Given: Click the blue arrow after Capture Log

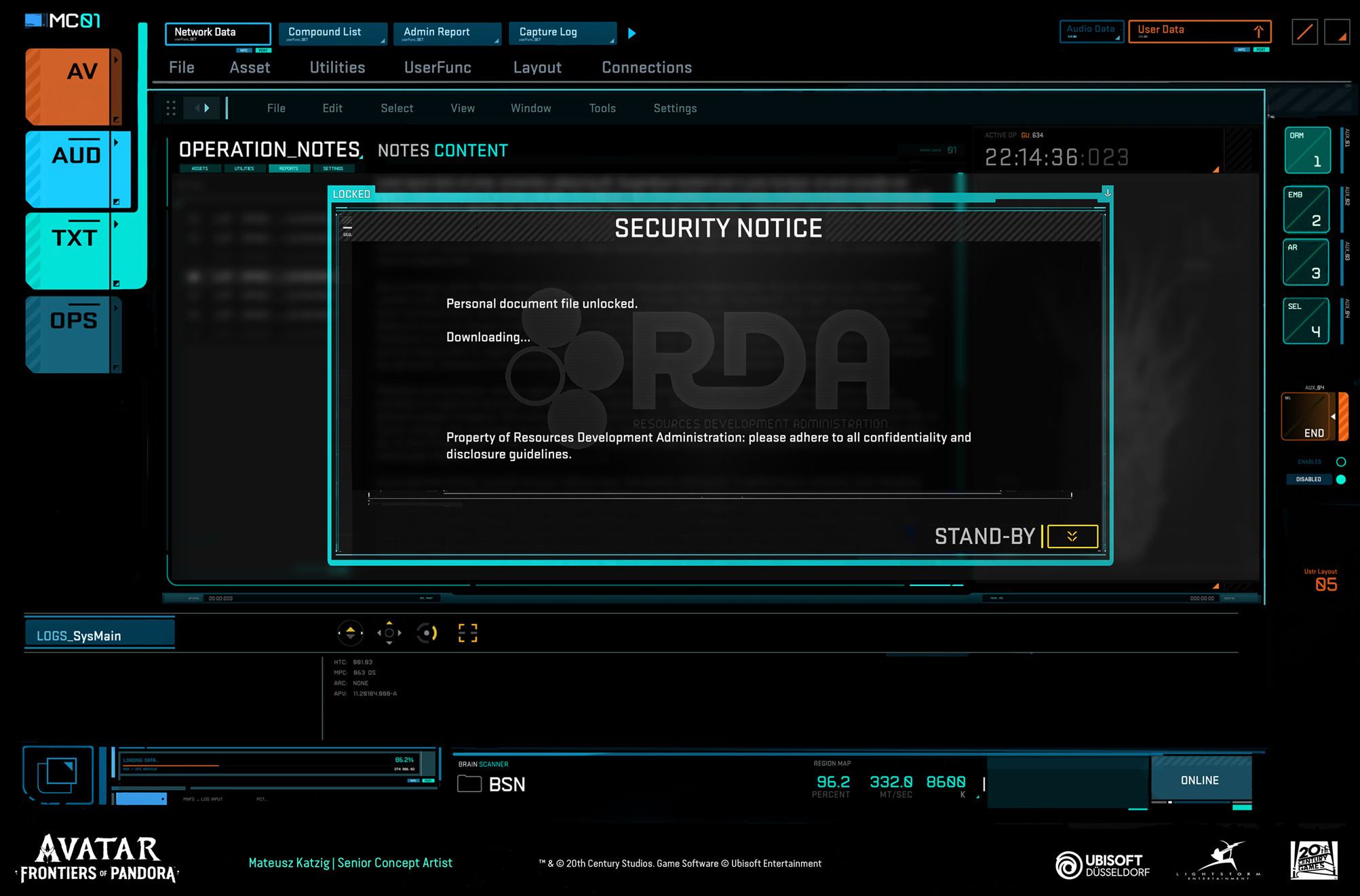Looking at the screenshot, I should click(x=632, y=33).
